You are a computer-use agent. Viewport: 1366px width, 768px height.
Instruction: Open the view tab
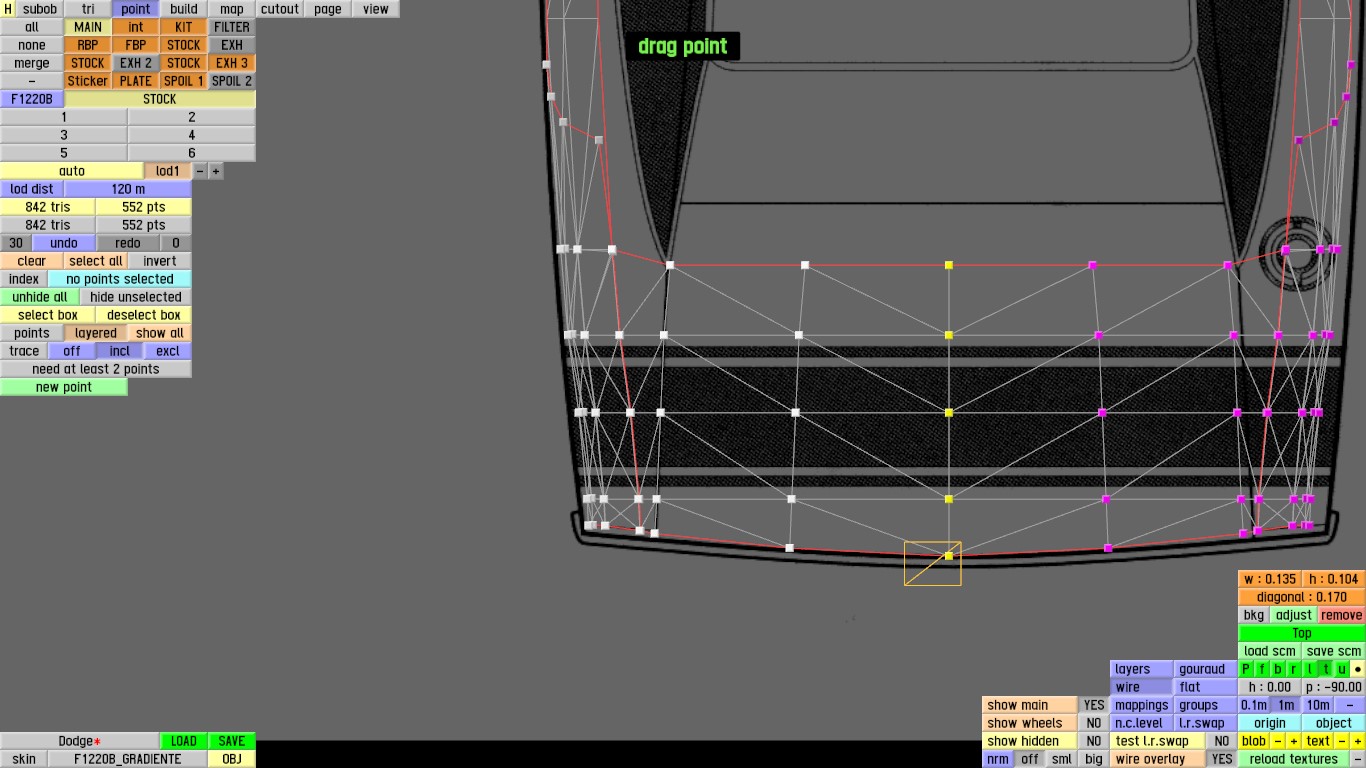coord(376,9)
